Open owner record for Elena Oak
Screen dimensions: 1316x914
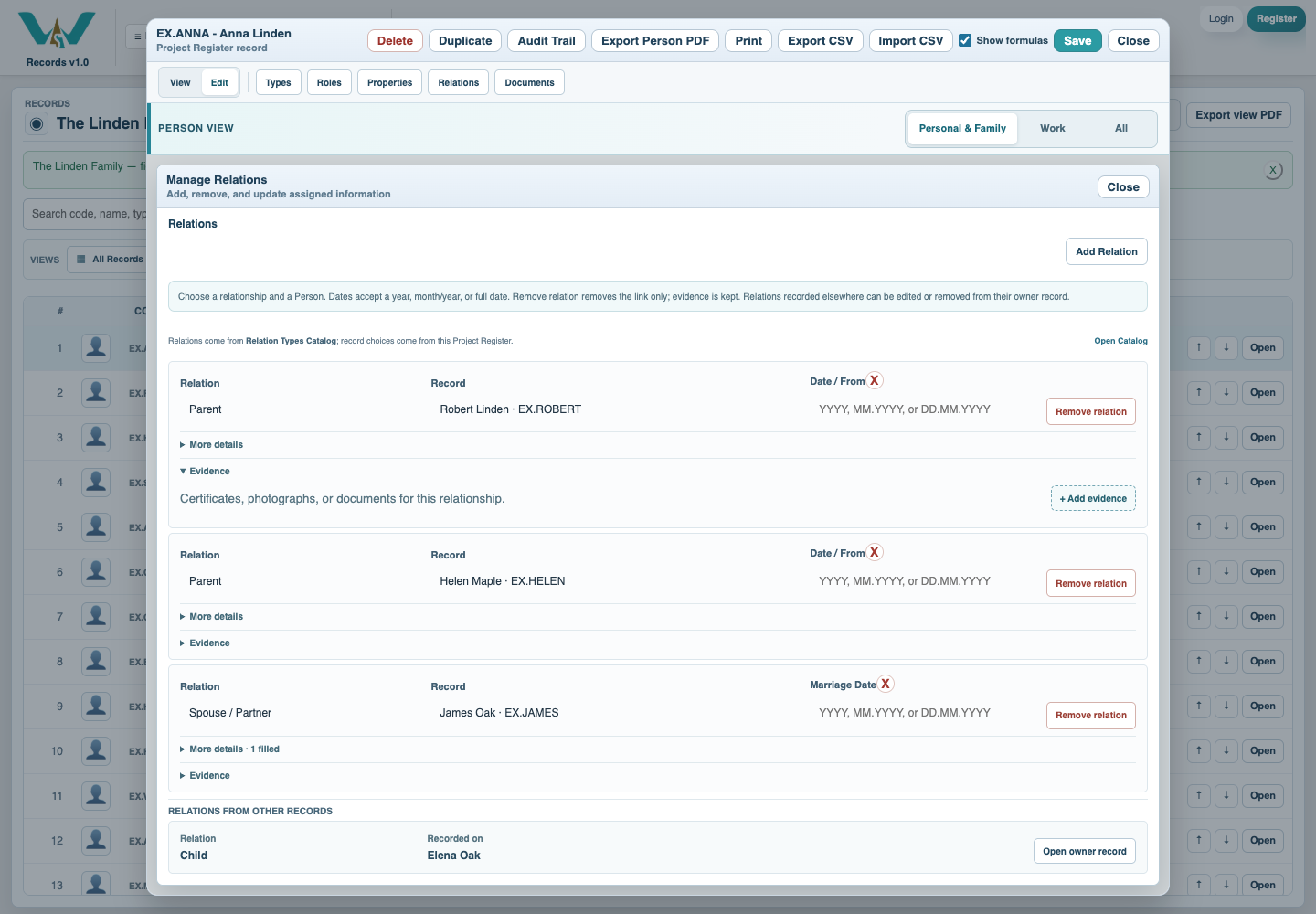point(1085,851)
